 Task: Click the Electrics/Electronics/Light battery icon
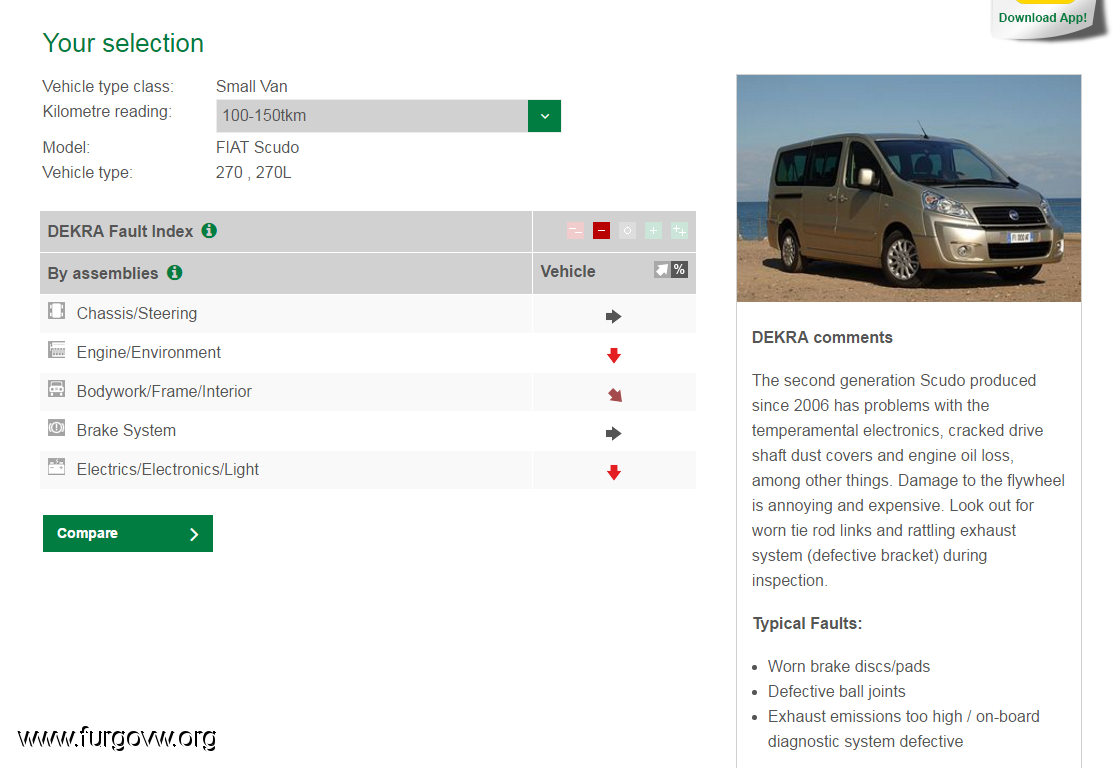[x=56, y=467]
